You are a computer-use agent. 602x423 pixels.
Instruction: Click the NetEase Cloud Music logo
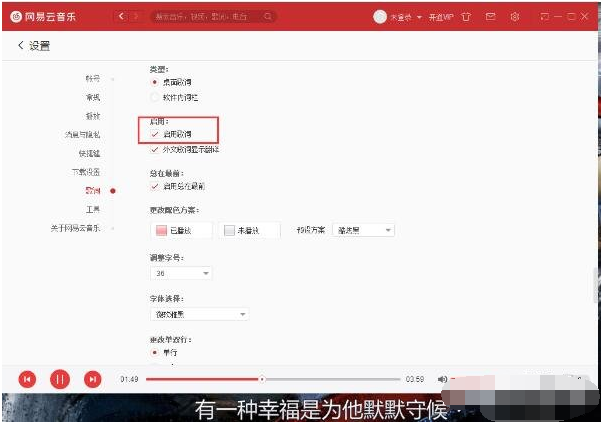tap(43, 17)
